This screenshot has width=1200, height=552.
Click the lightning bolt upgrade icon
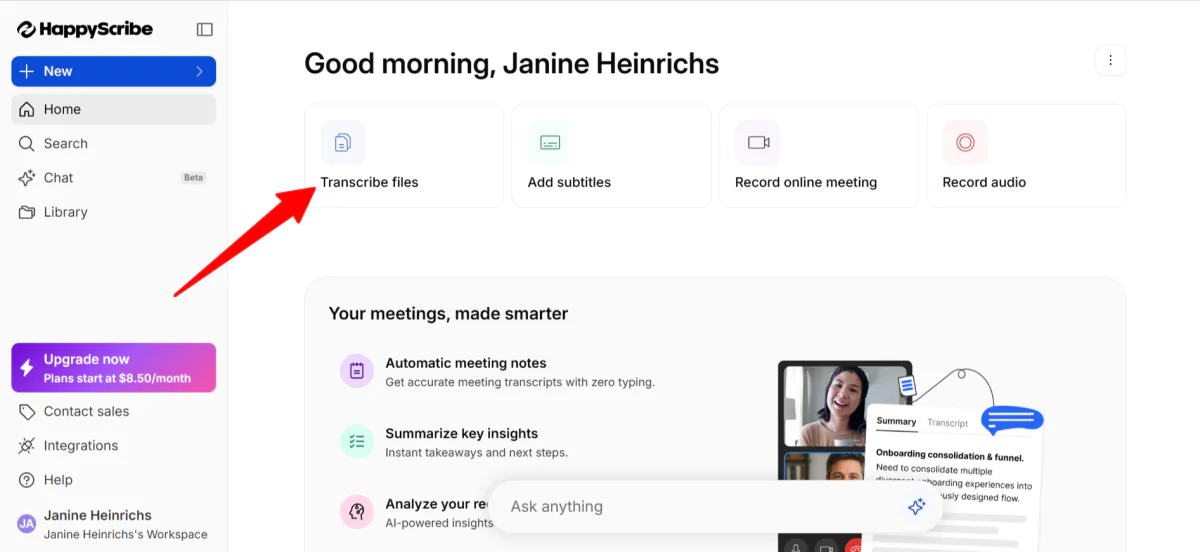(27, 368)
